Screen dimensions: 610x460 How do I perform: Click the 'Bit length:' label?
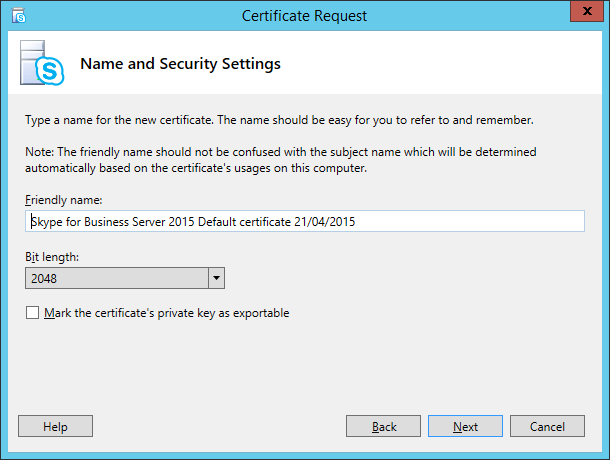point(52,257)
